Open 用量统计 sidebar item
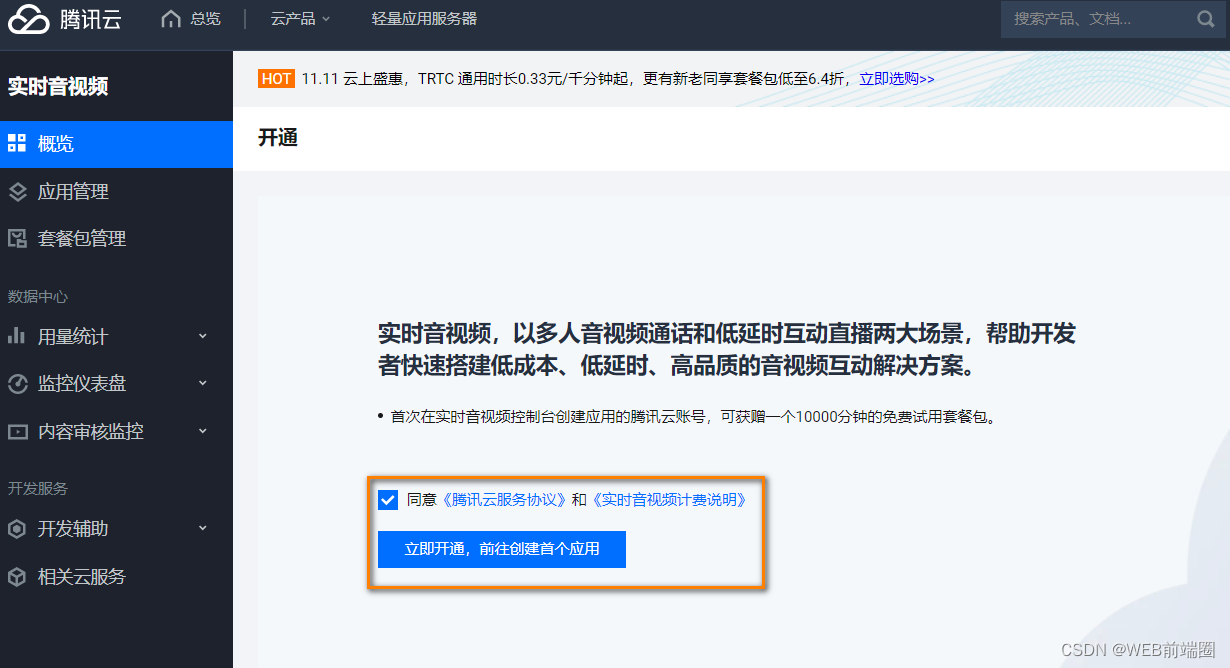This screenshot has width=1230, height=668. pos(116,336)
